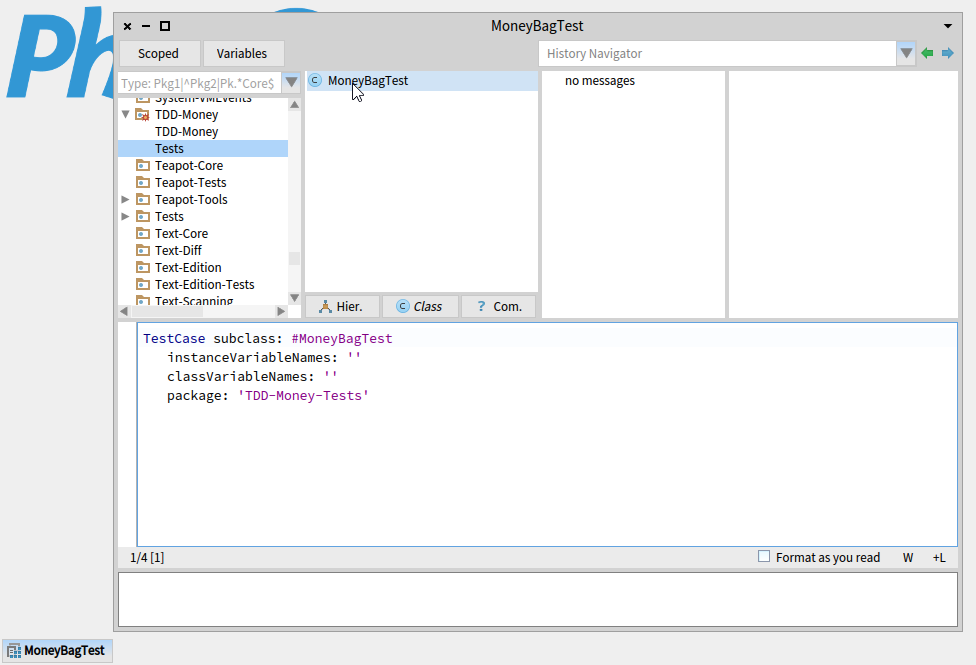976x665 pixels.
Task: Click the package list scroll up arrow
Action: point(294,105)
